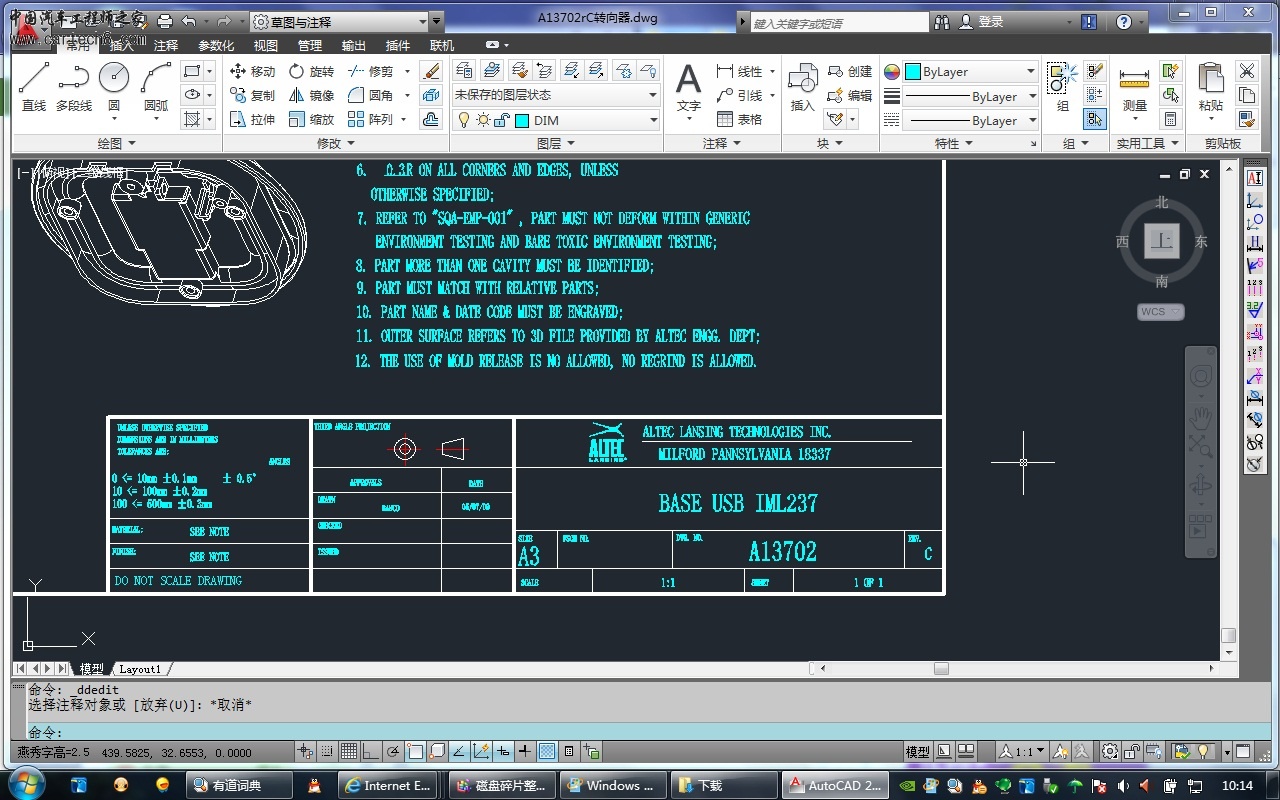Open the Layout1 tab

140,669
